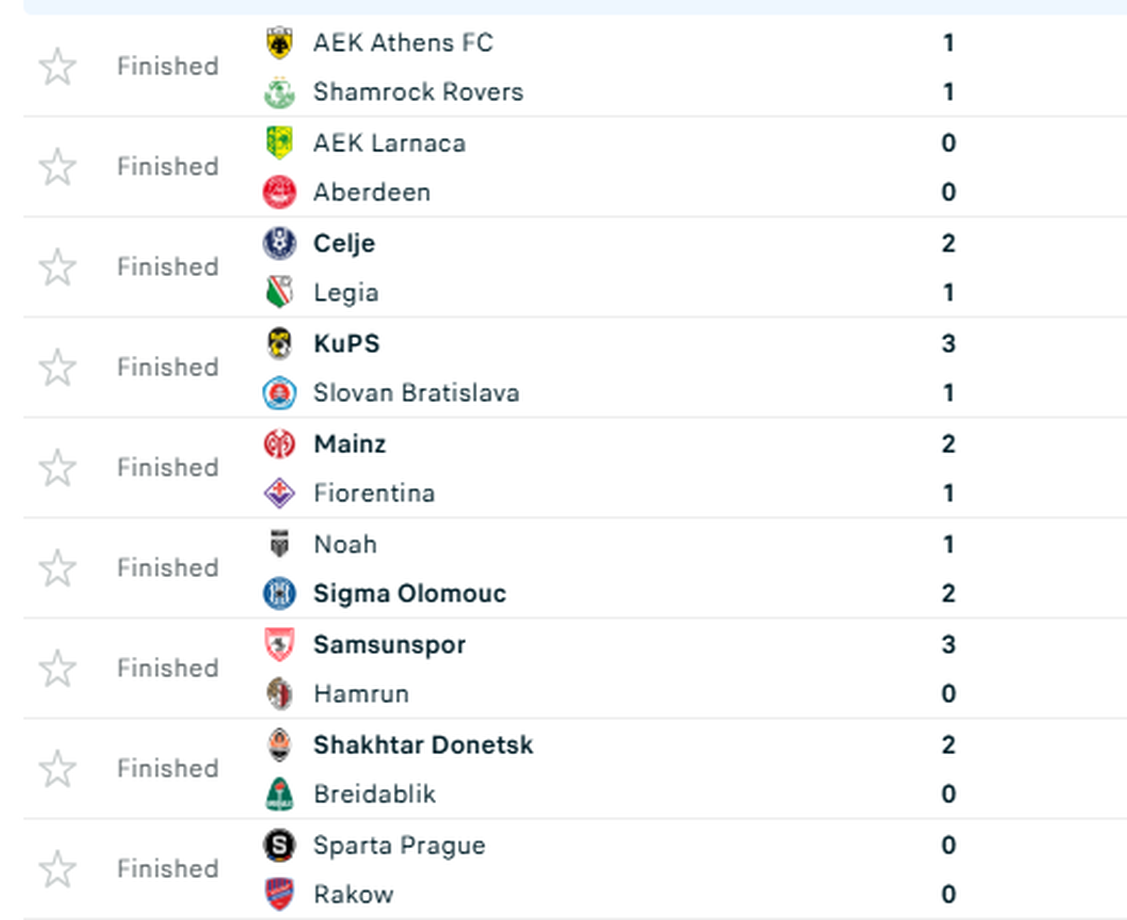Click the AEK Athens FC club crest
The height and width of the screenshot is (920, 1127).
pos(279,43)
